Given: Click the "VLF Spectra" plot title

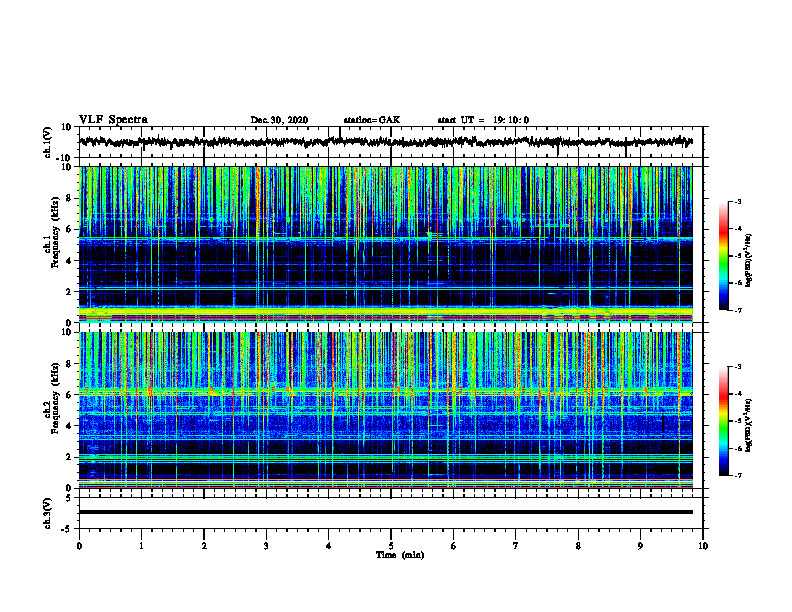Looking at the screenshot, I should click(x=113, y=120).
